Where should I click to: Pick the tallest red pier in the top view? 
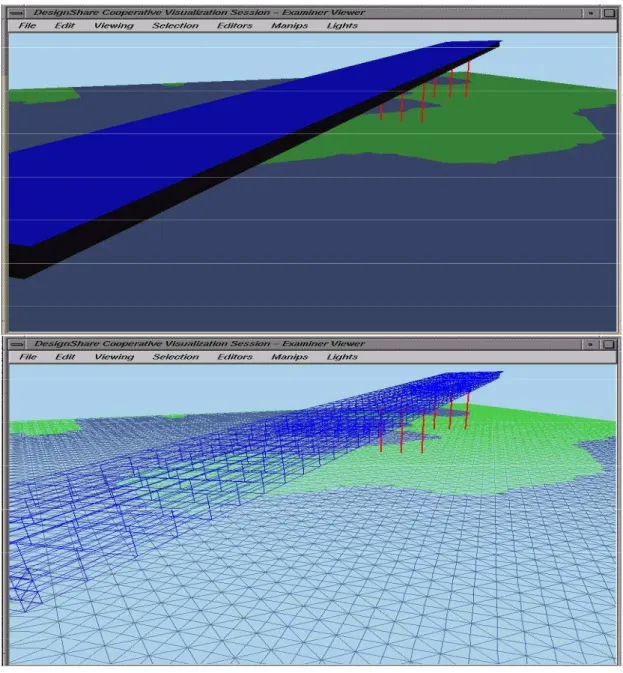(423, 102)
